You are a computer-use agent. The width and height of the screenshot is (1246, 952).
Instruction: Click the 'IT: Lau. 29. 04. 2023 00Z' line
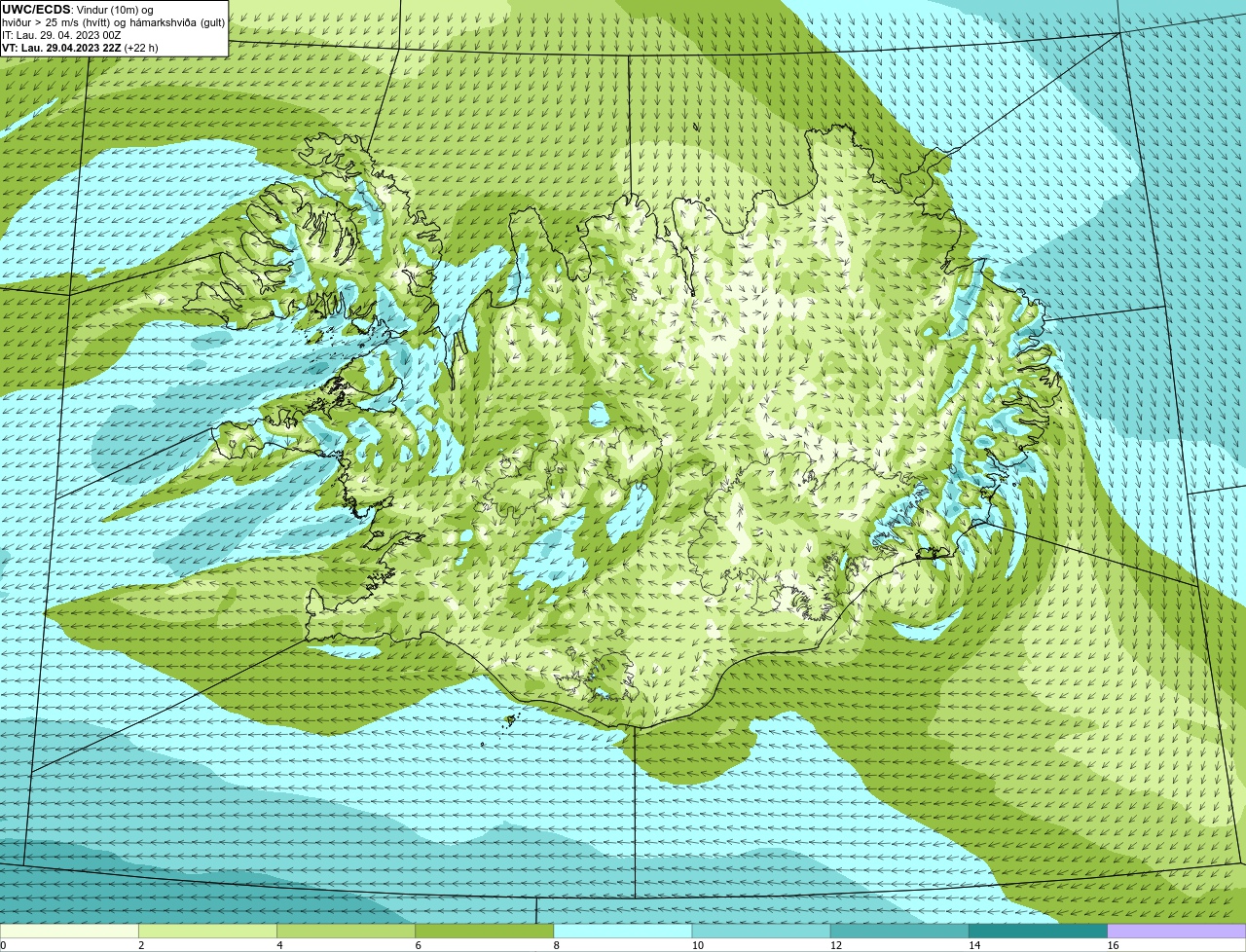61,35
